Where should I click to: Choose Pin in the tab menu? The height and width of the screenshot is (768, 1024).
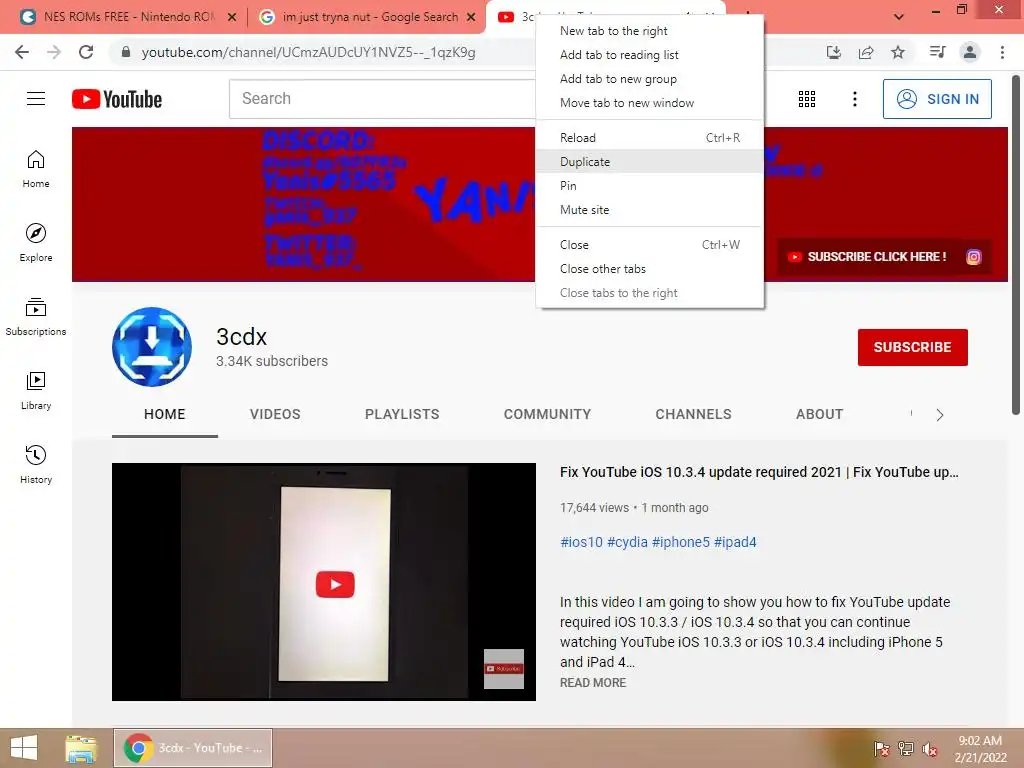(x=650, y=186)
